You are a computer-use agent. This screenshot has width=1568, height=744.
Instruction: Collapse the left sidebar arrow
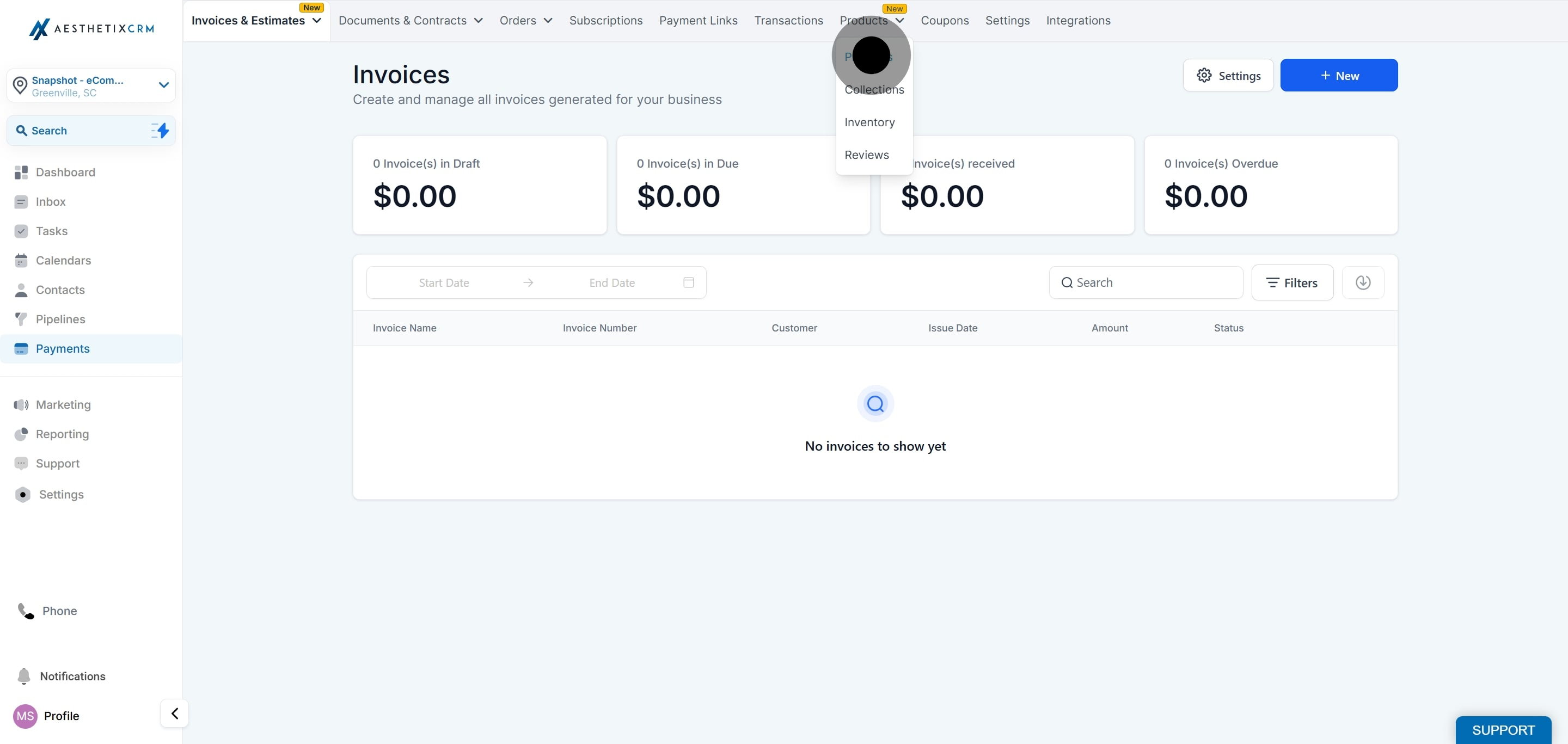pos(174,713)
